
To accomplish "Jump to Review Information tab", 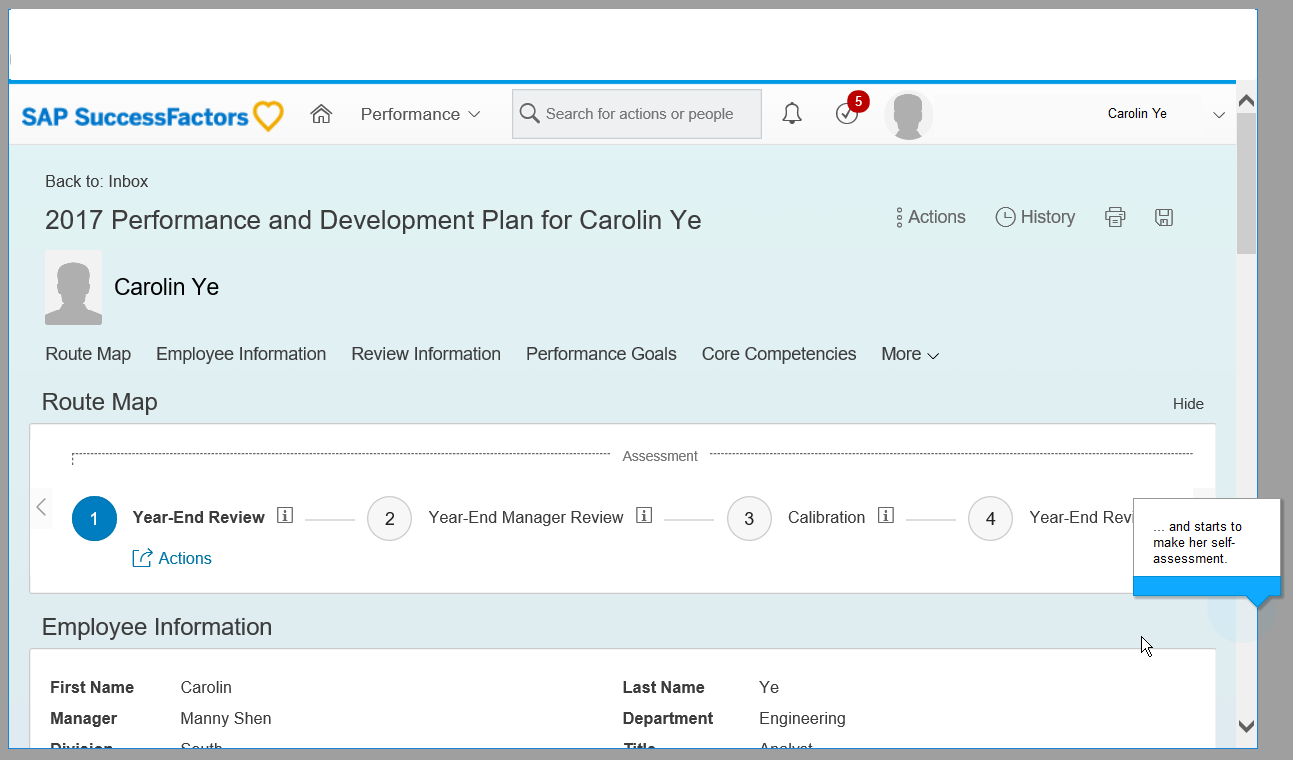I will tap(426, 354).
